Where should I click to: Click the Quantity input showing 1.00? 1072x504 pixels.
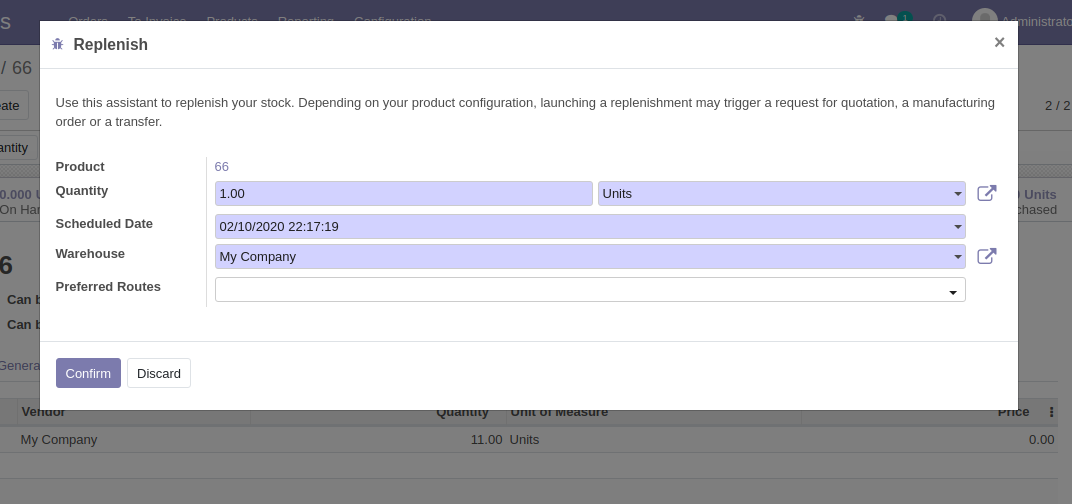coord(403,194)
